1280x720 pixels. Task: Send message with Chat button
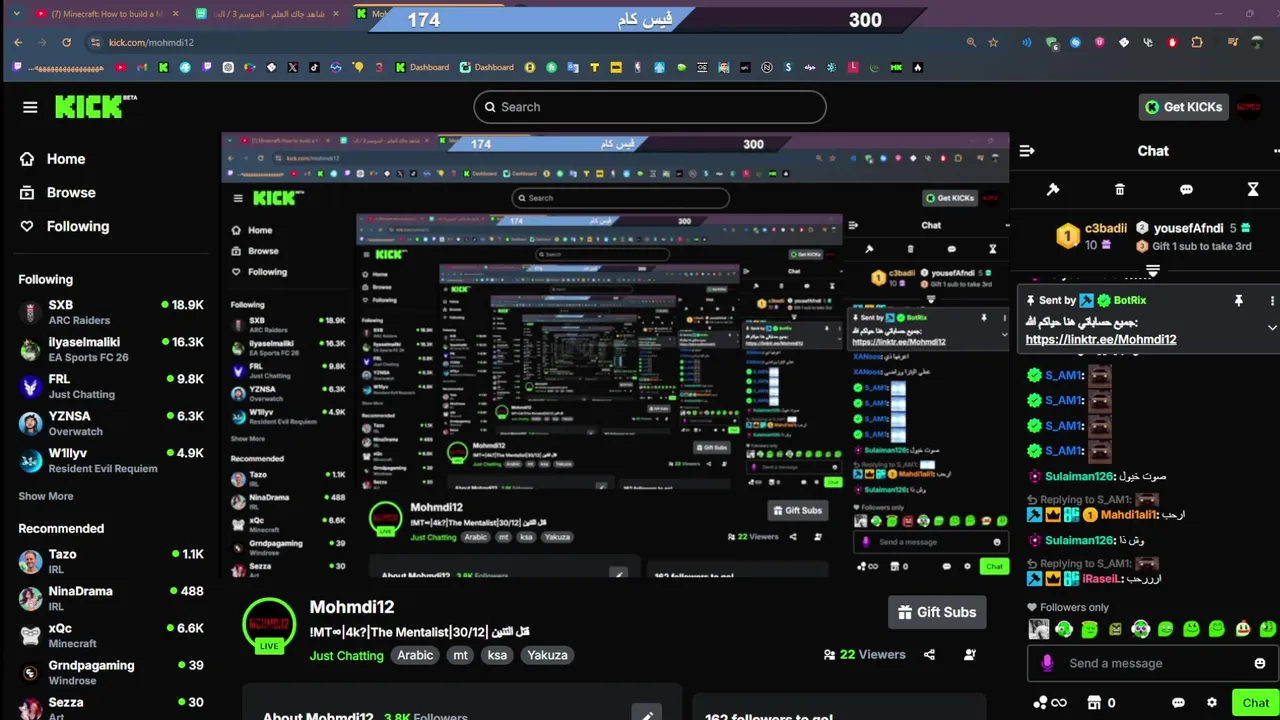1255,703
